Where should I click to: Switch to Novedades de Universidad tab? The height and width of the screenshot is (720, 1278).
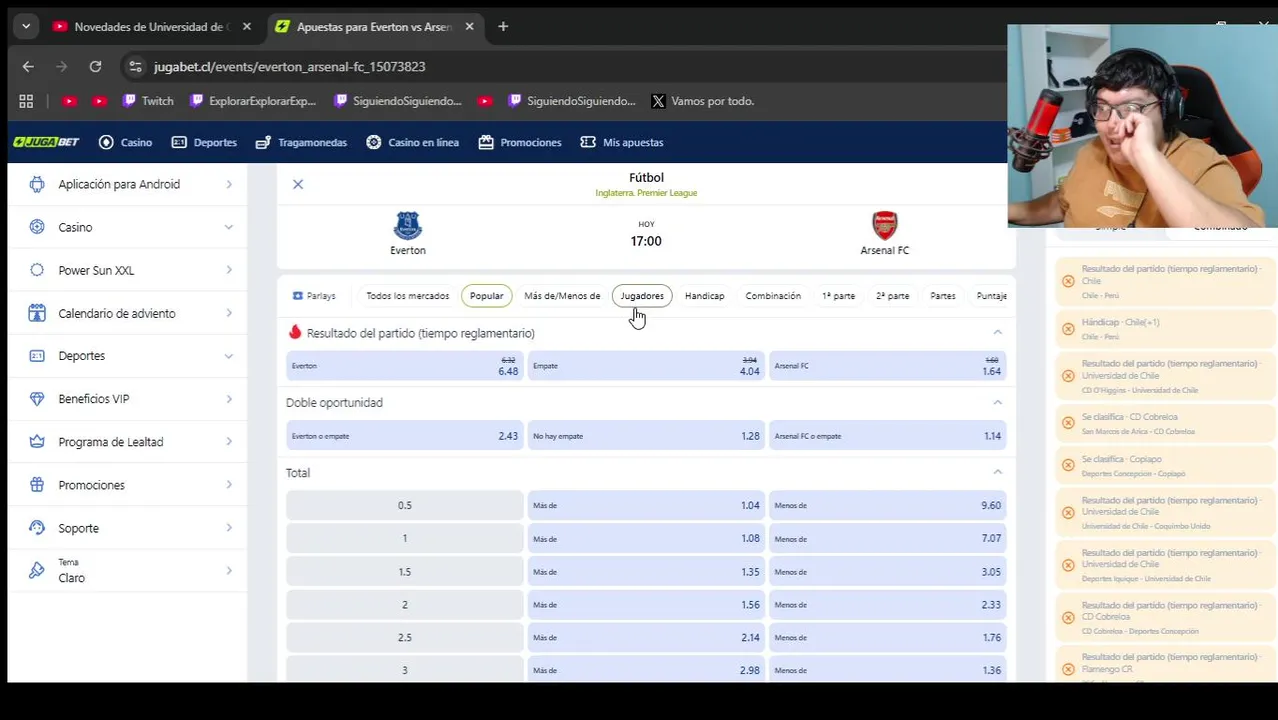point(150,27)
